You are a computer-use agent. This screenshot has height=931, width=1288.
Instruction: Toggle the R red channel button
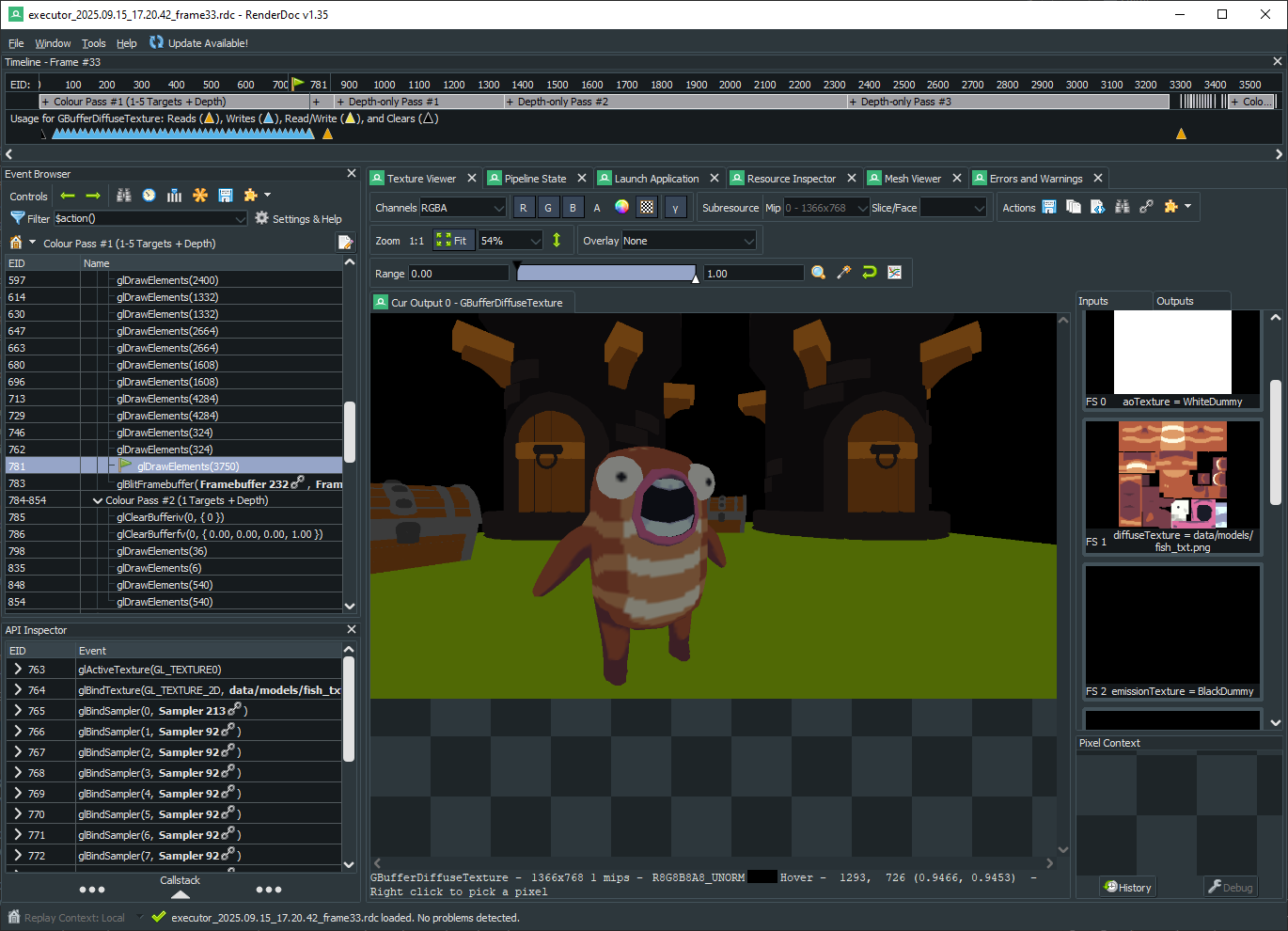524,208
